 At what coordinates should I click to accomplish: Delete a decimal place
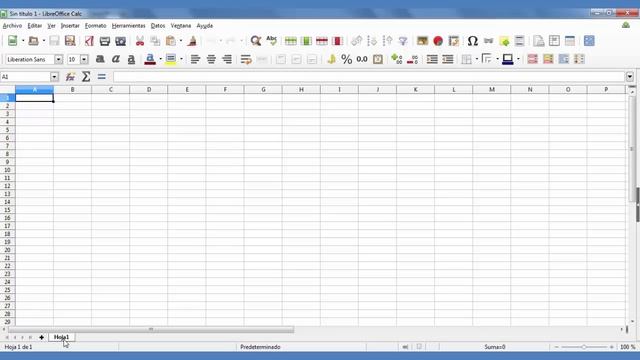pos(412,60)
